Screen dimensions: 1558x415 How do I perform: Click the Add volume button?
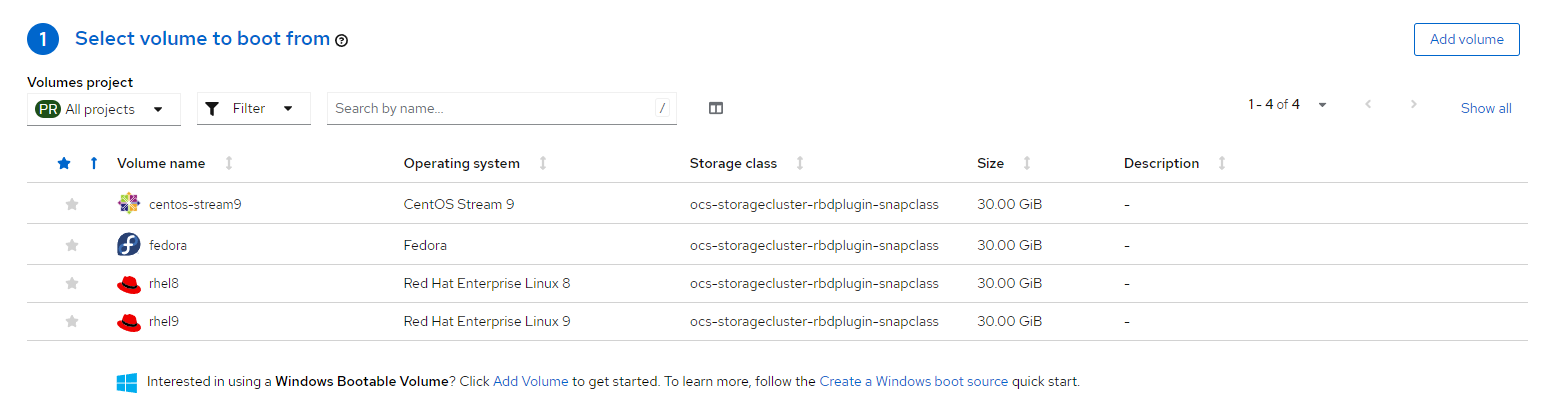click(x=1466, y=40)
